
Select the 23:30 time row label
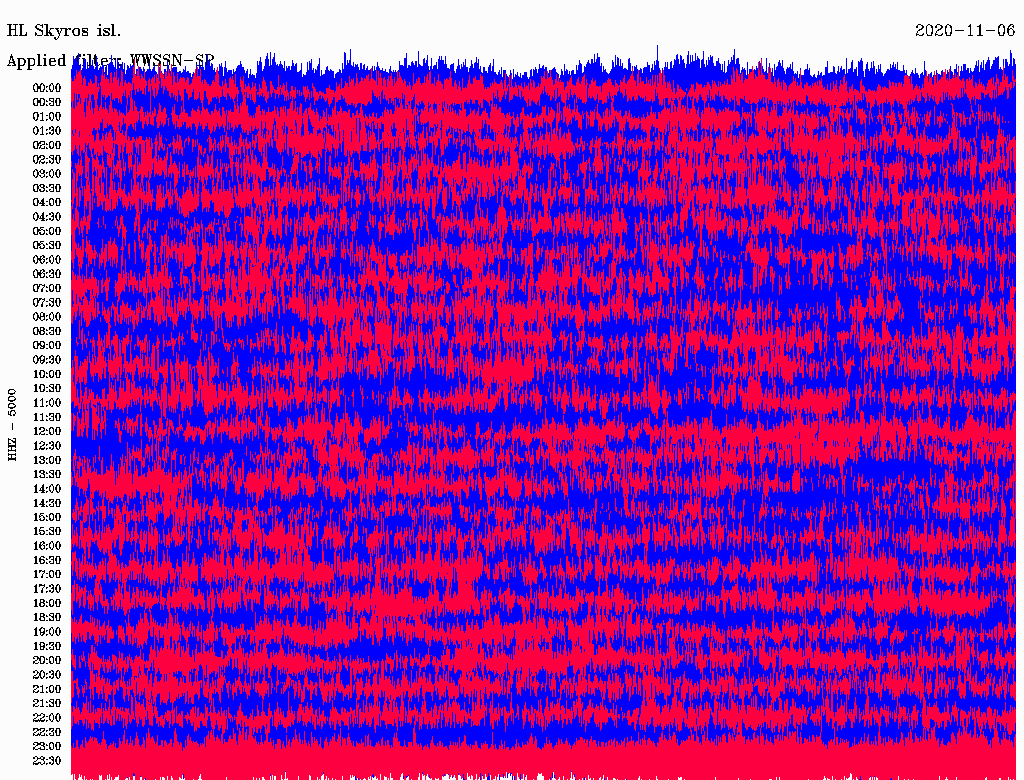tap(47, 761)
